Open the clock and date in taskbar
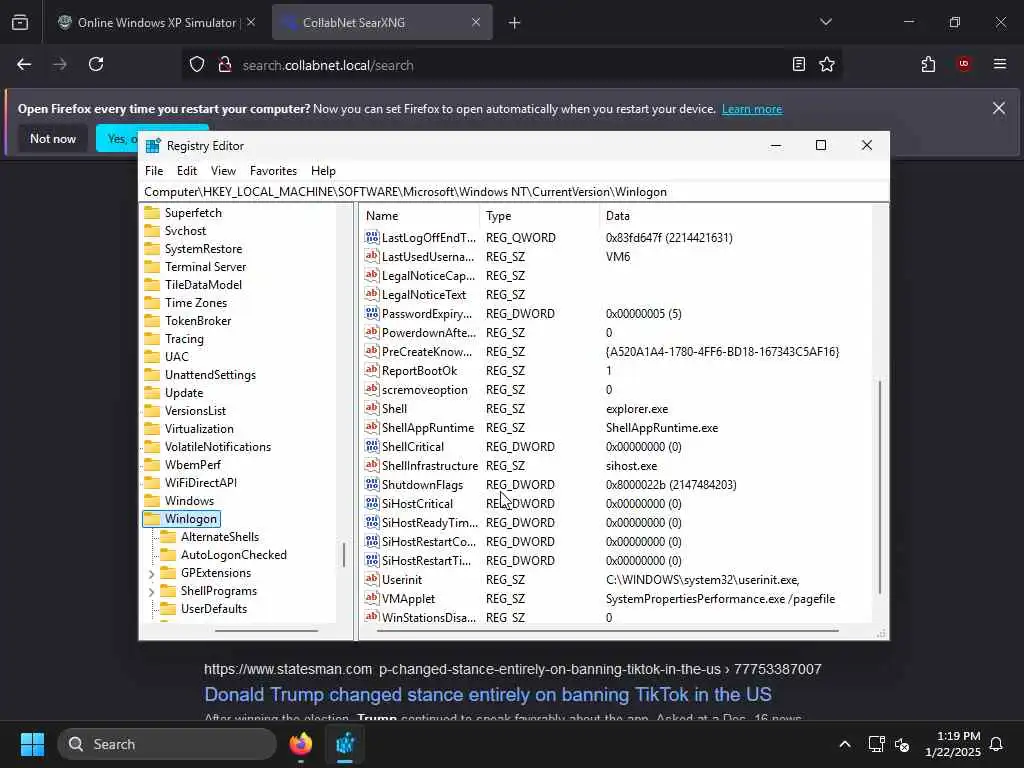 pyautogui.click(x=953, y=744)
